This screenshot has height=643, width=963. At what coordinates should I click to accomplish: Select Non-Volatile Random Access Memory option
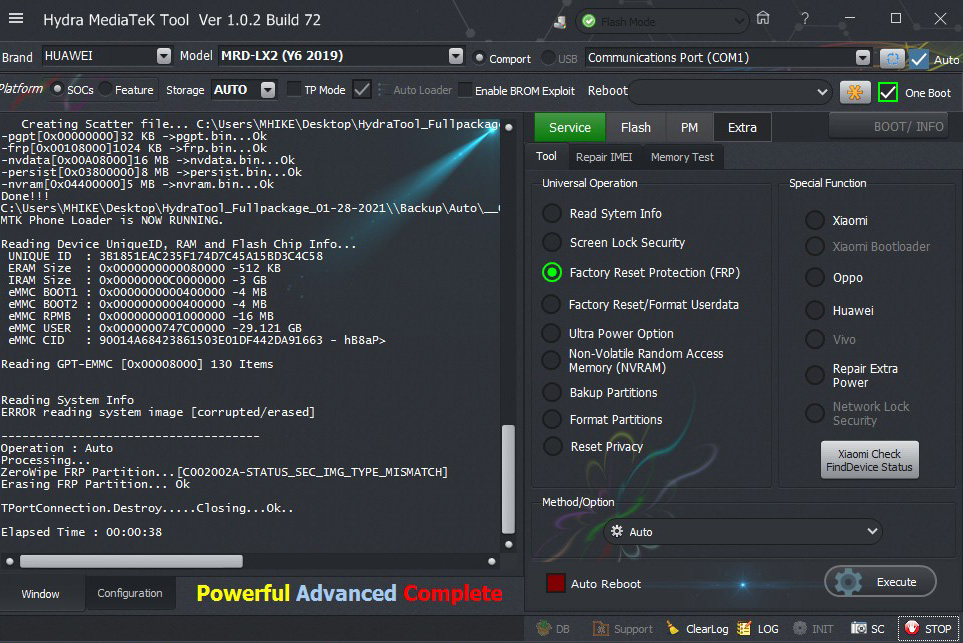(551, 360)
